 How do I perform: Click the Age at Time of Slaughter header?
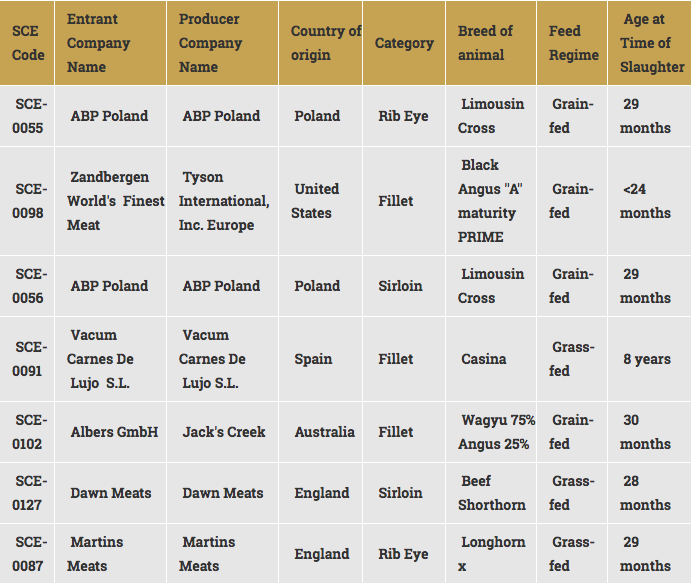(x=651, y=43)
